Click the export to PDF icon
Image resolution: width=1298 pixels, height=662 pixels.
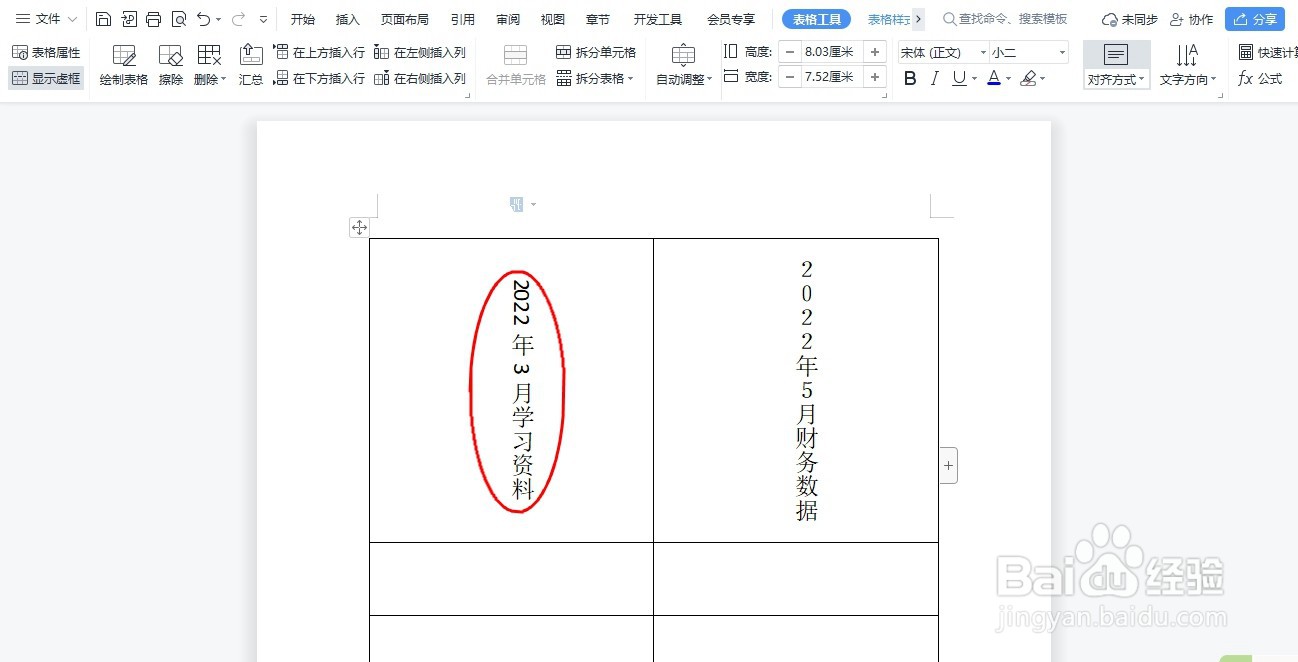[129, 19]
